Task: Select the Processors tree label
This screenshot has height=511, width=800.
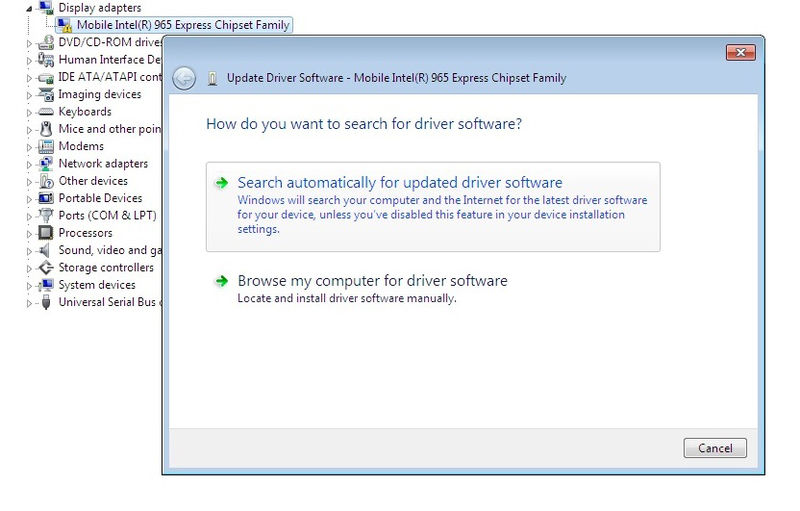Action: (x=85, y=233)
